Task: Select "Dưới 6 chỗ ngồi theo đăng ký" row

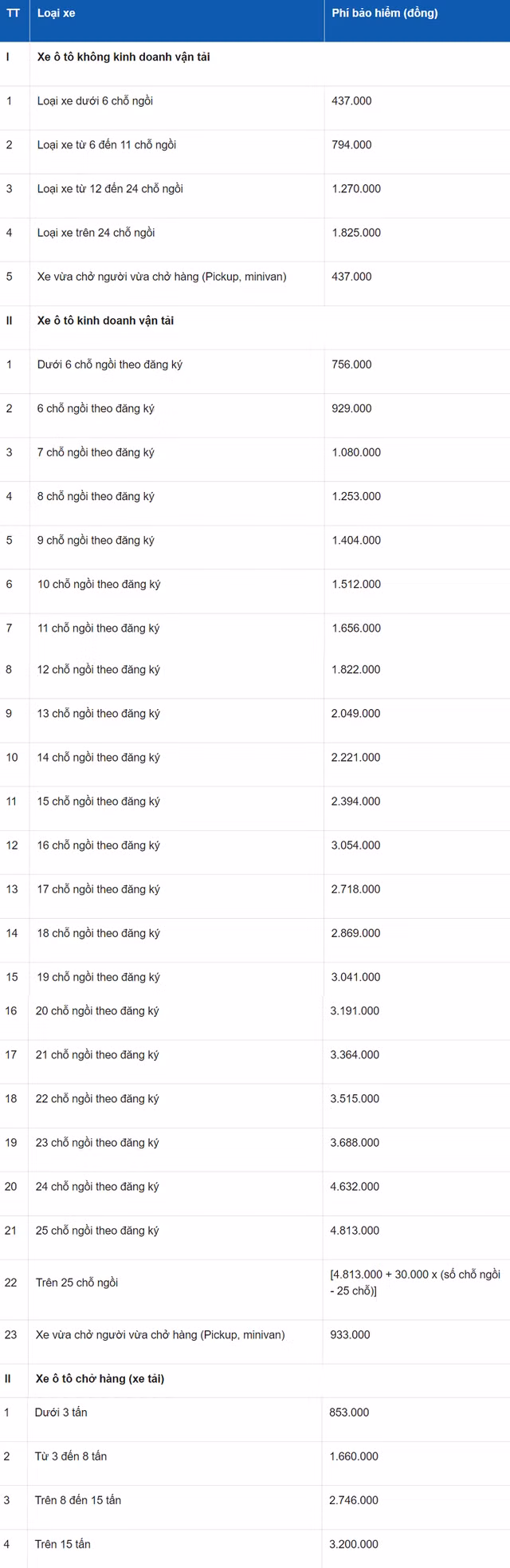Action: pyautogui.click(x=109, y=364)
